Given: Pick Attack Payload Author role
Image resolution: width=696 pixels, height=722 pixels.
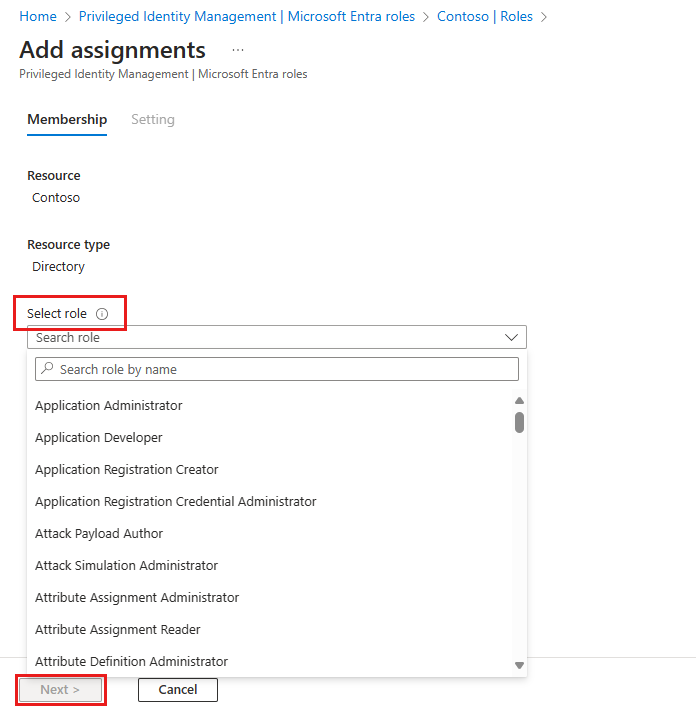Looking at the screenshot, I should click(x=99, y=534).
